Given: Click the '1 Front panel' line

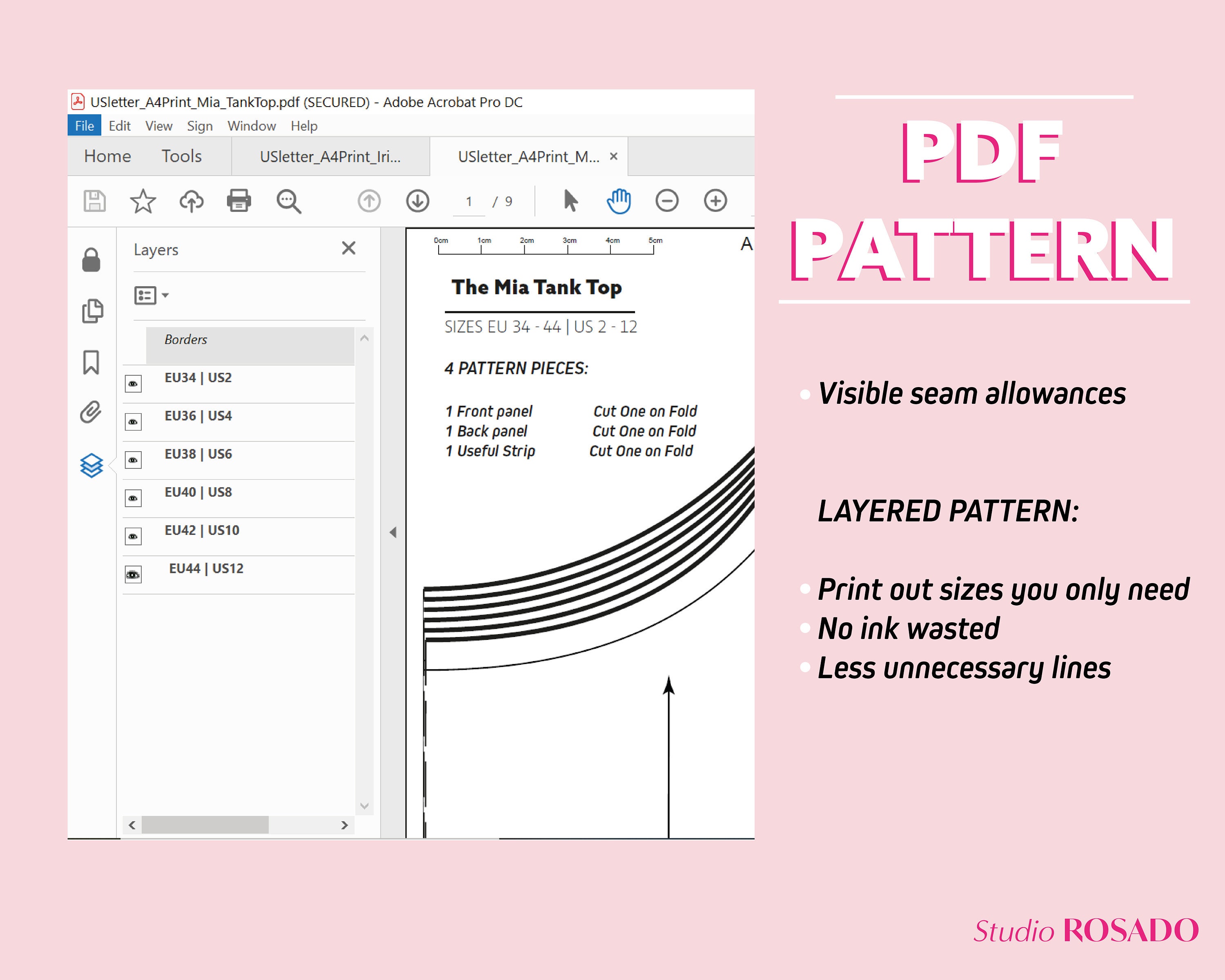Looking at the screenshot, I should pos(489,411).
